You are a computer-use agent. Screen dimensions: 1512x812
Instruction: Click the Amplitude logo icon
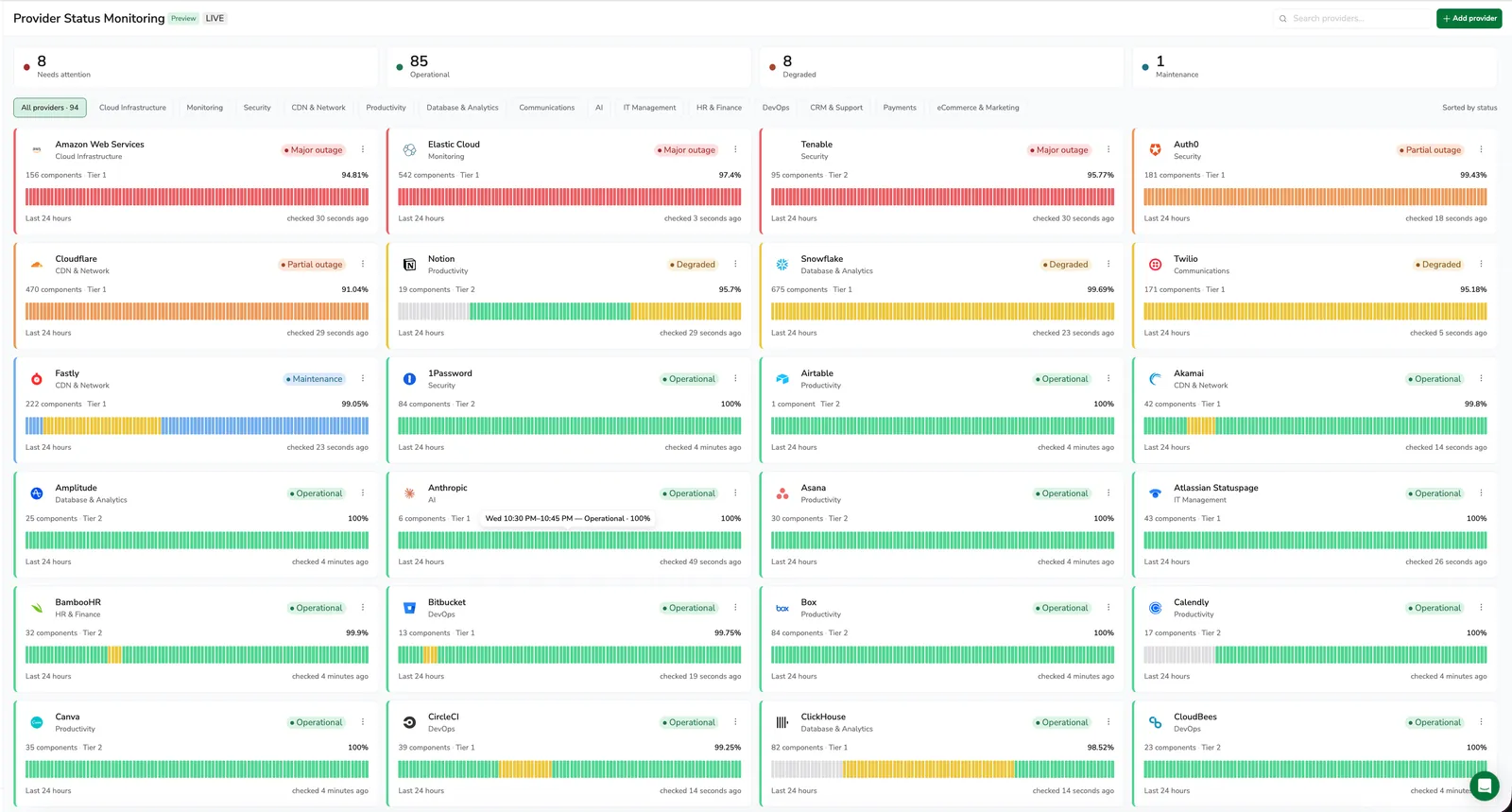(37, 493)
